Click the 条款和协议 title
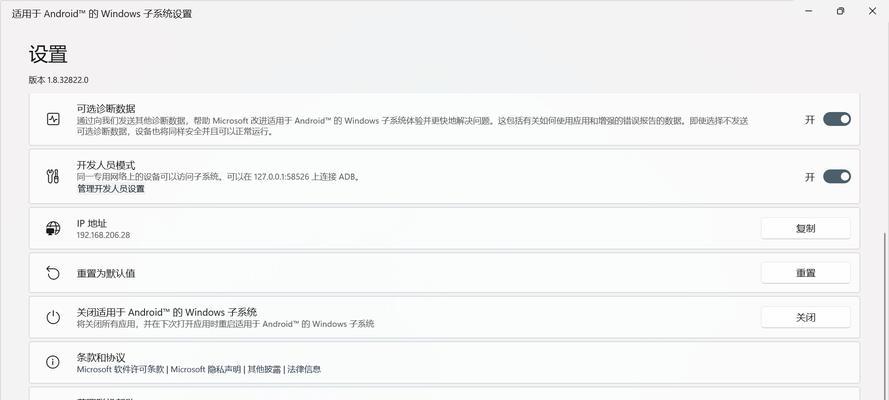The image size is (889, 400). (101, 358)
